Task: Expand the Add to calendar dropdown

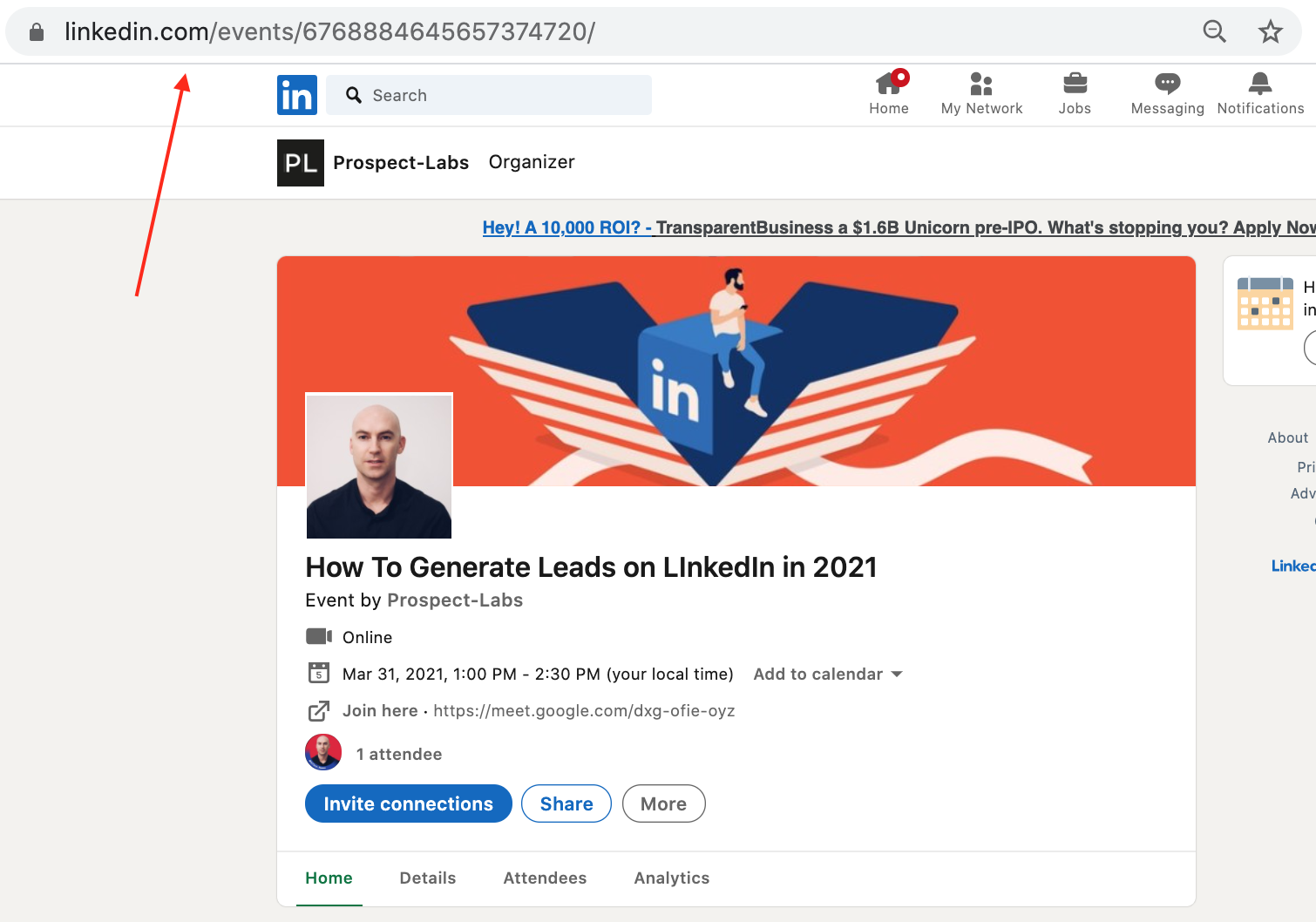Action: [x=828, y=674]
